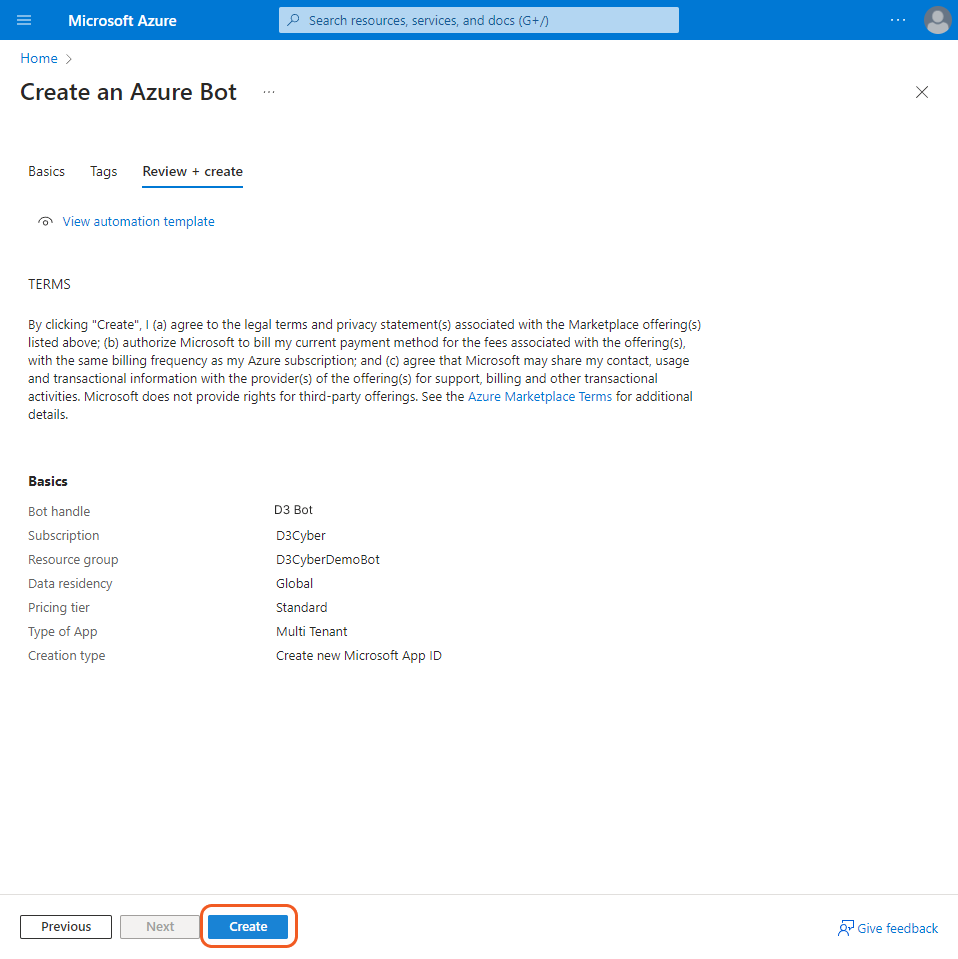
Task: Click the Previous button
Action: pyautogui.click(x=66, y=927)
